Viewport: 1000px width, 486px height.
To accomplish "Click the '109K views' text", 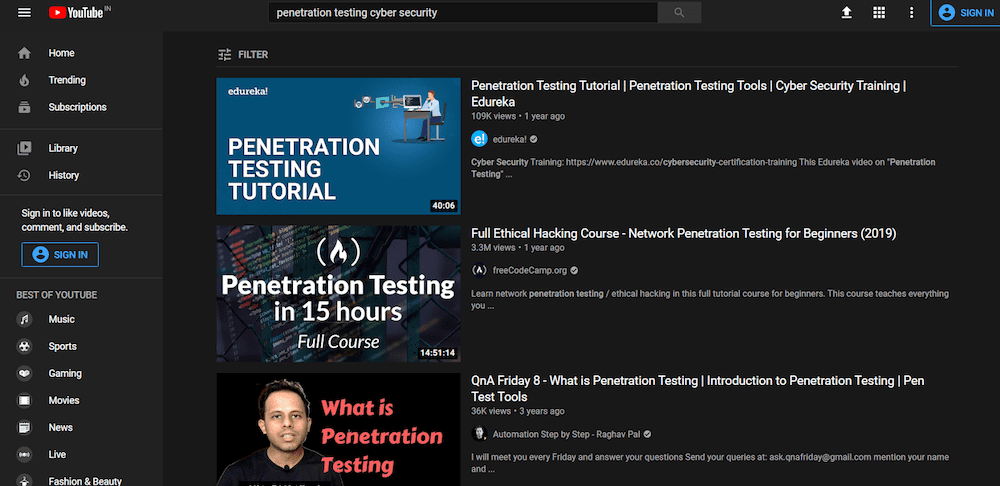I will tap(493, 117).
